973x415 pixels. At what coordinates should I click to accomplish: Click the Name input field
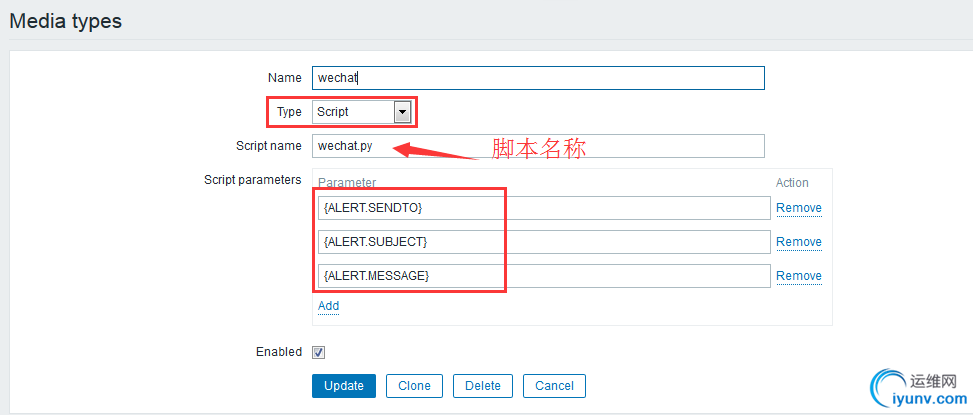(x=538, y=78)
